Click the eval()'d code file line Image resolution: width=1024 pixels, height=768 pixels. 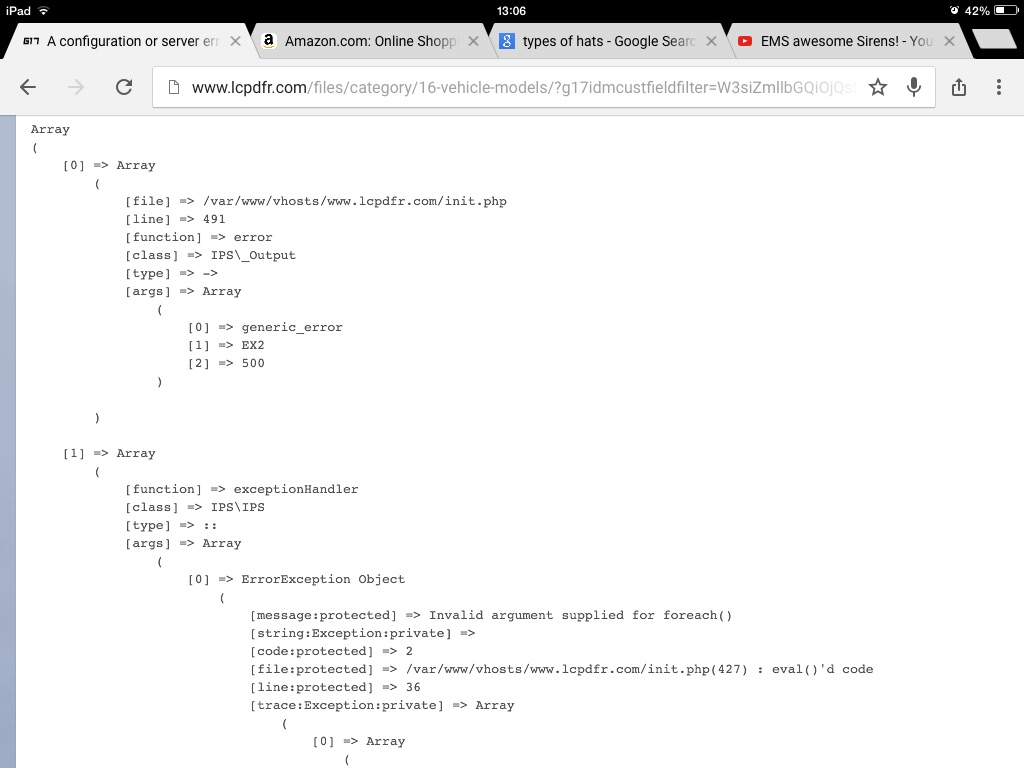pos(562,669)
